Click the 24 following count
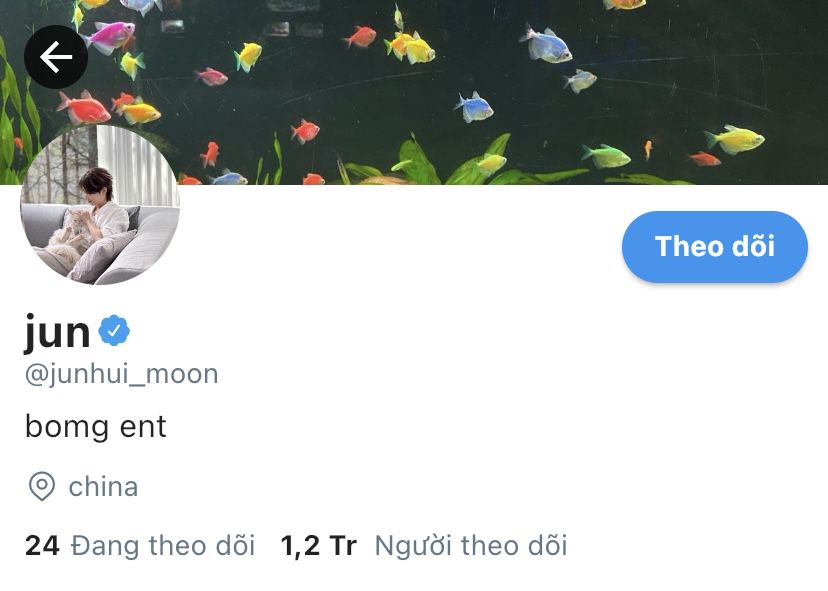 point(42,545)
